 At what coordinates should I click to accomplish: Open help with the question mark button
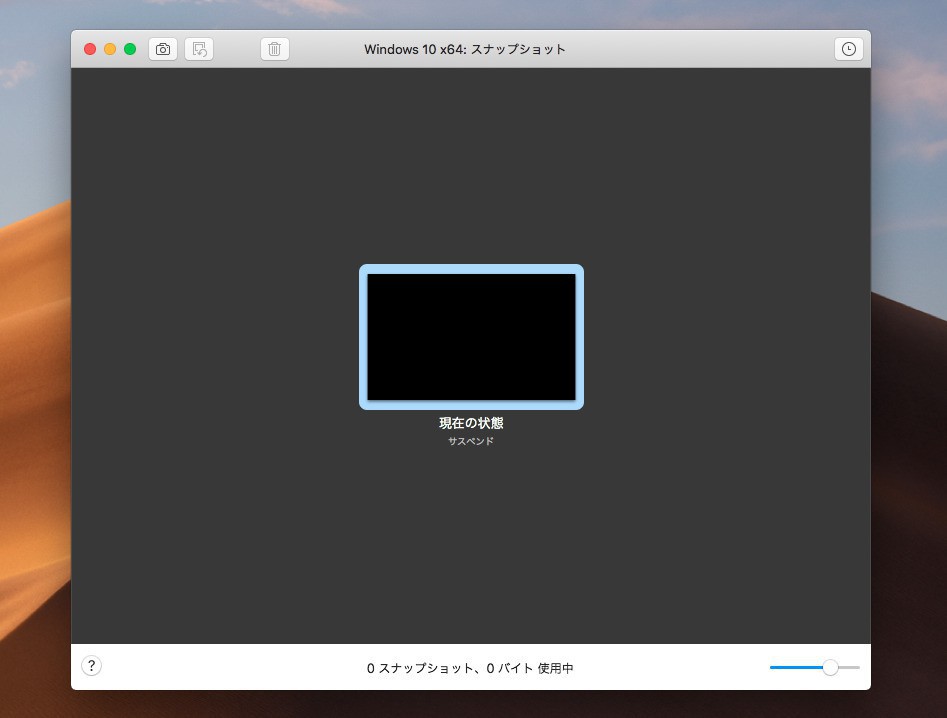click(x=91, y=666)
